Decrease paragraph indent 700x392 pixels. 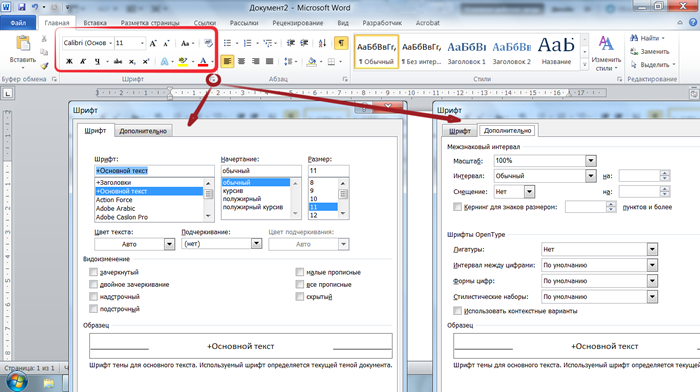(x=291, y=43)
